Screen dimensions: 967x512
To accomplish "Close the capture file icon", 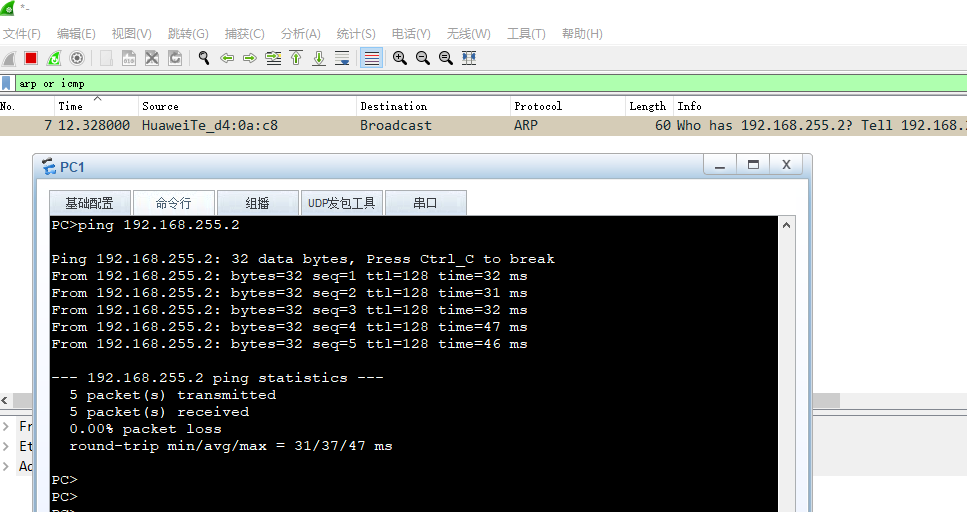I will (152, 58).
